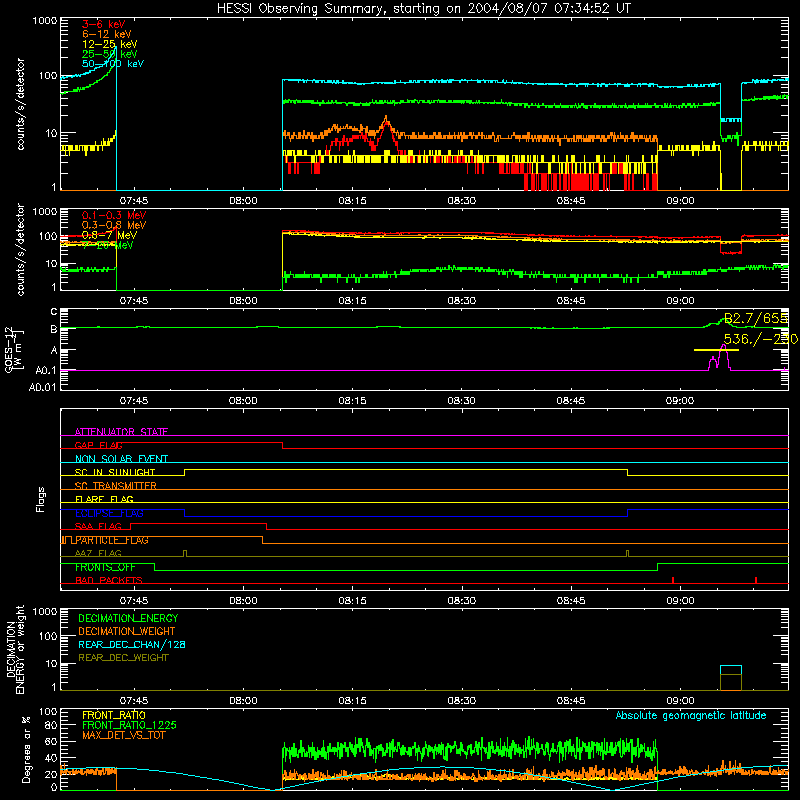Click the Absolute geomagnetic latitude label

691,715
